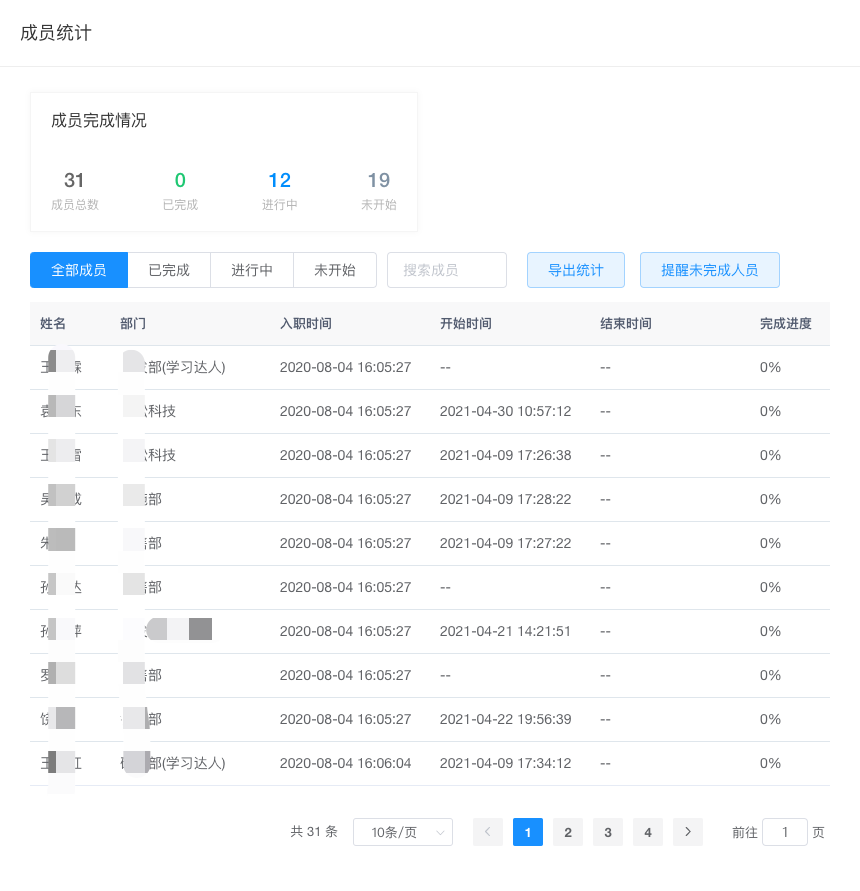Click the 搜索成员 search field

point(446,270)
